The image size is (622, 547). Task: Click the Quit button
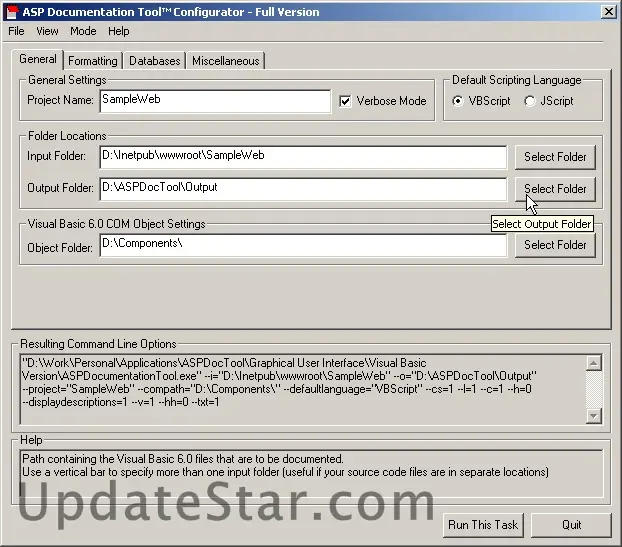pos(571,525)
